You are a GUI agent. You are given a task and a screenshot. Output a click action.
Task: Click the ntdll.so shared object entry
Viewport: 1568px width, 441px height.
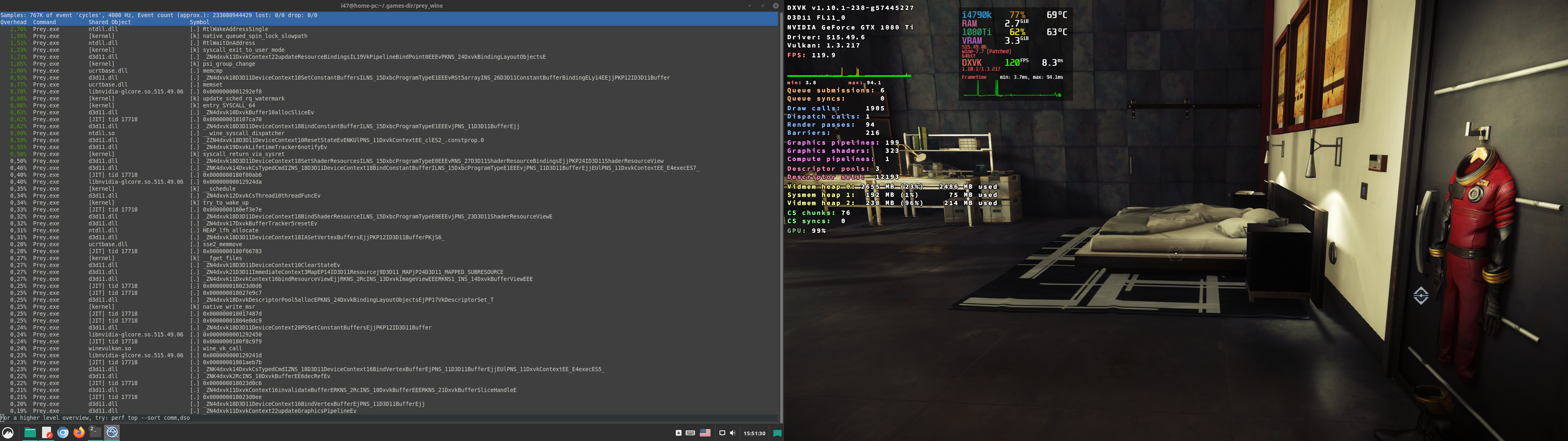click(x=102, y=134)
